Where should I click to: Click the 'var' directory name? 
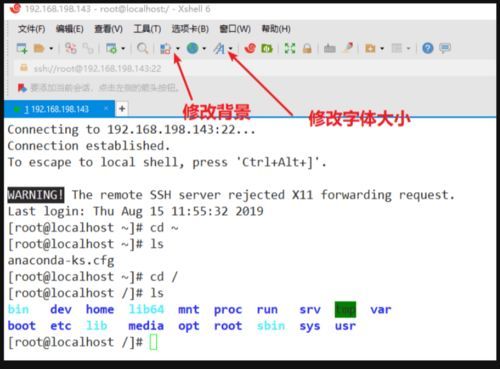(x=381, y=310)
